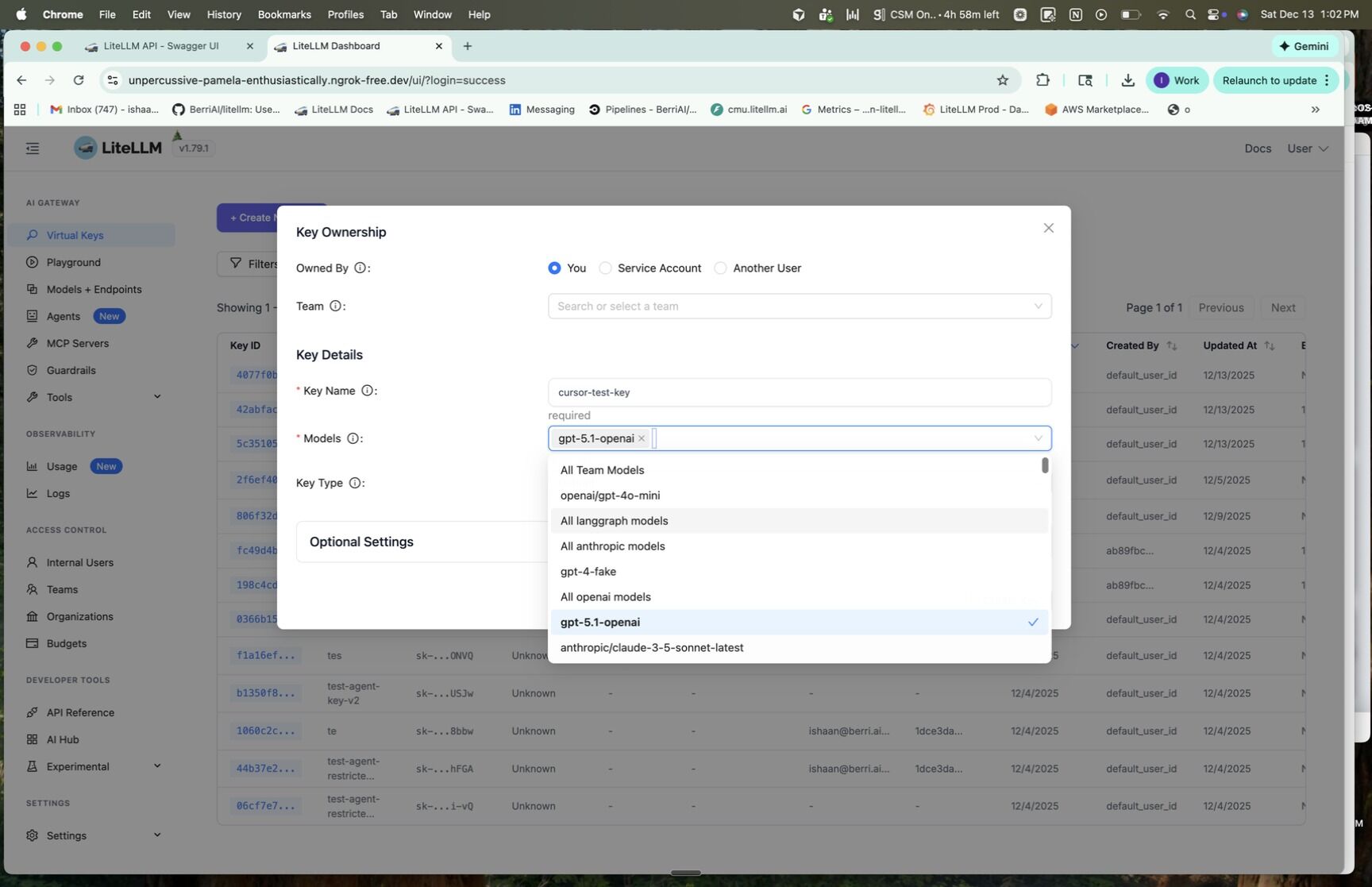The height and width of the screenshot is (887, 1372).
Task: Choose All langgraph models option
Action: click(800, 521)
